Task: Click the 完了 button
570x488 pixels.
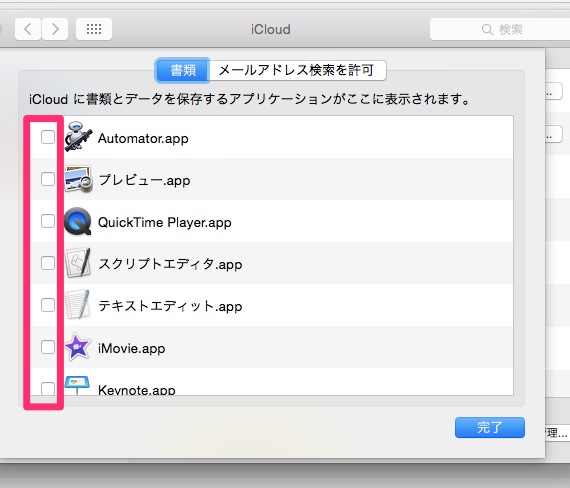Action: pos(490,427)
